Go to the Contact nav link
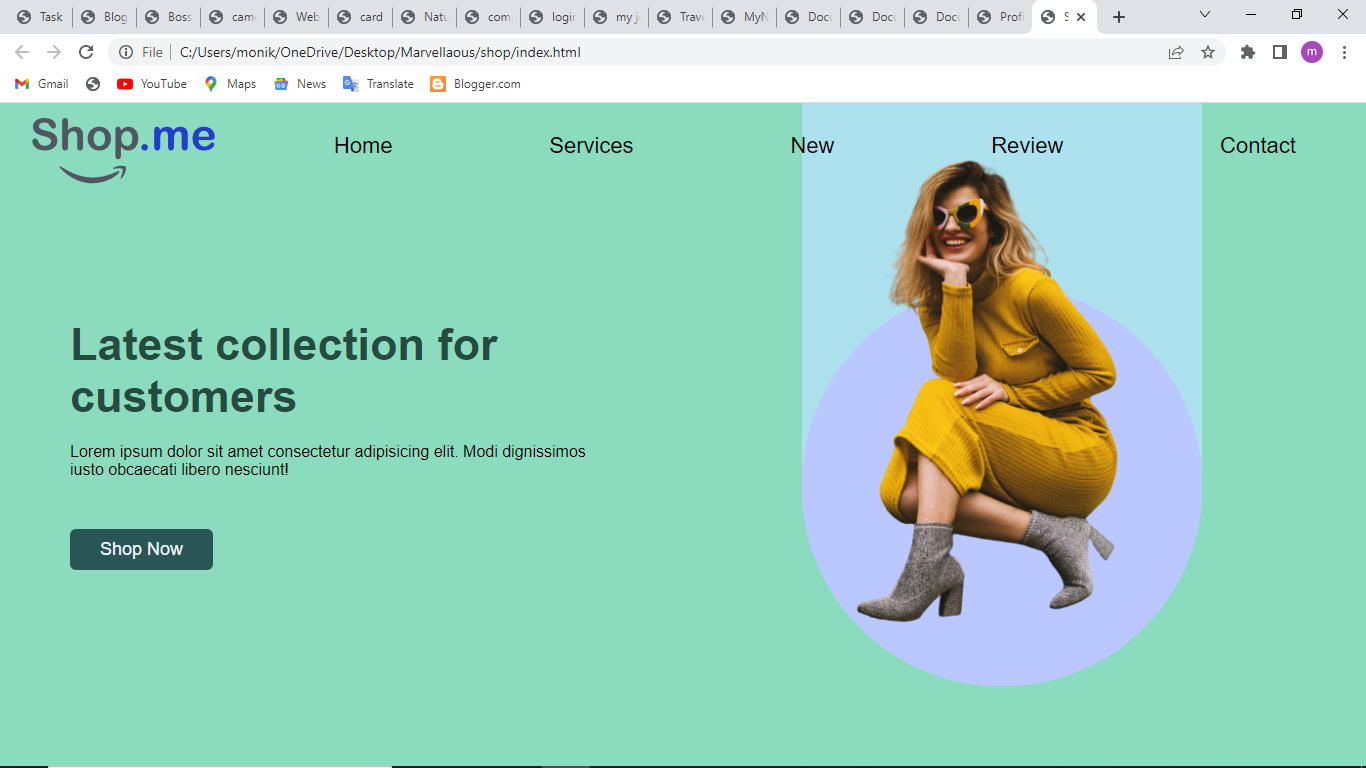This screenshot has width=1366, height=768. [1258, 146]
